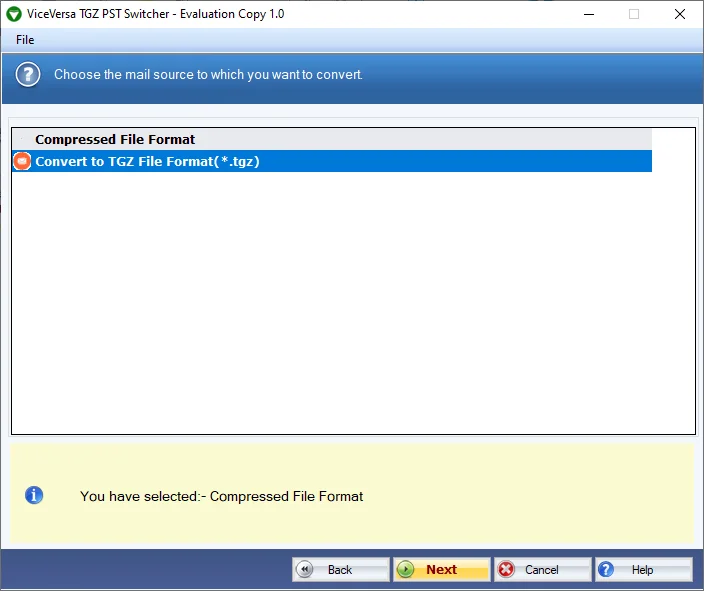Click the blue info icon in yellow panel

[34, 495]
